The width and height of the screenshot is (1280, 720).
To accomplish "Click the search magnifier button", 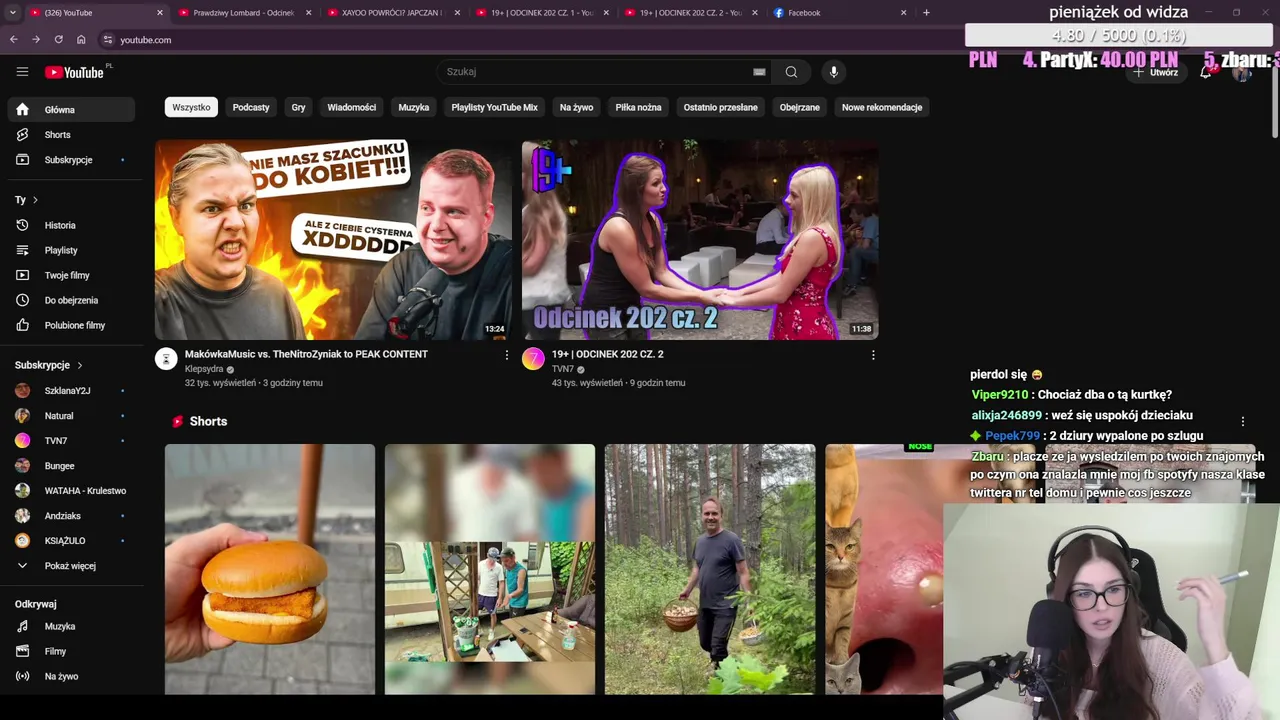I will [791, 72].
